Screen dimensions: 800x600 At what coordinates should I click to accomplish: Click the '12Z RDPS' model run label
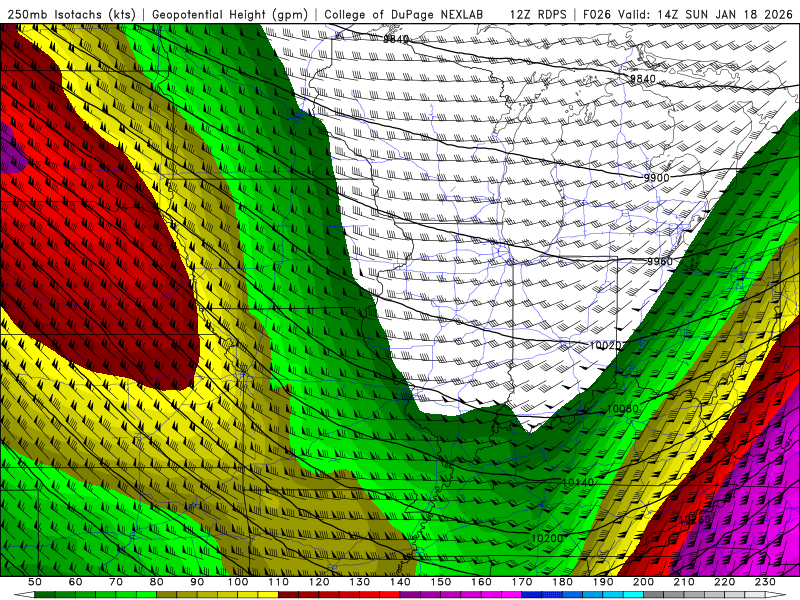click(x=538, y=14)
